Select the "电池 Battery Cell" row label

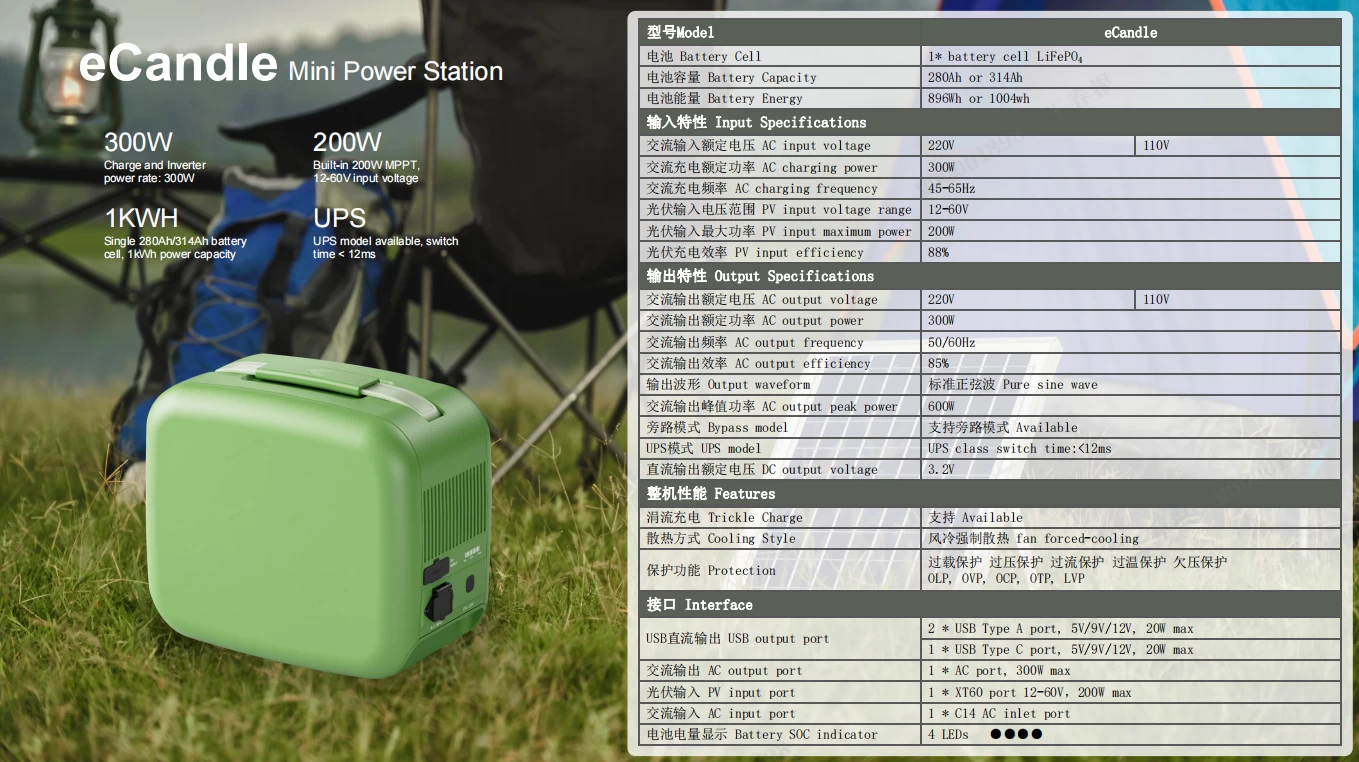pyautogui.click(x=704, y=56)
